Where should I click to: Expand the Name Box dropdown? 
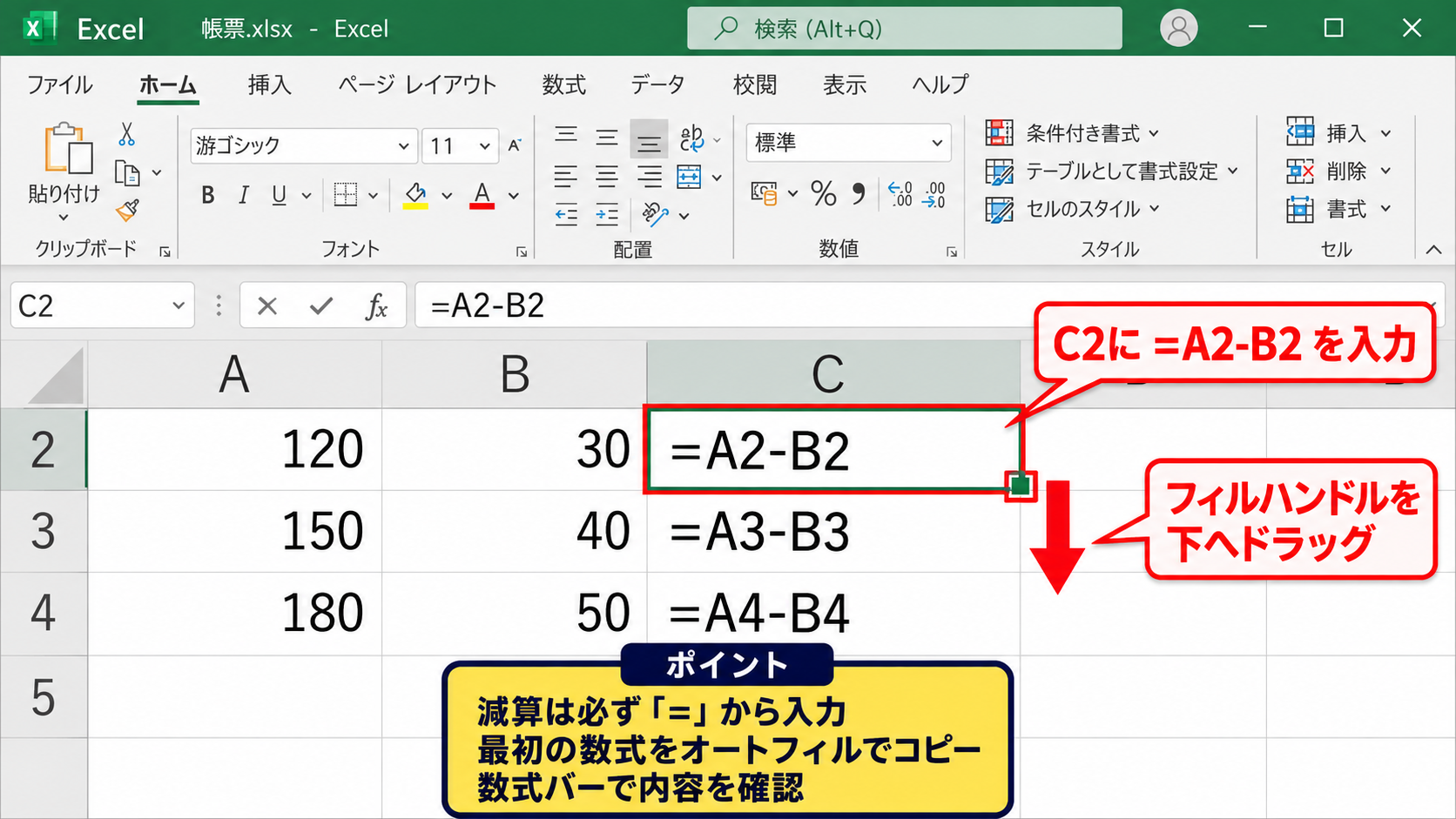[x=178, y=305]
